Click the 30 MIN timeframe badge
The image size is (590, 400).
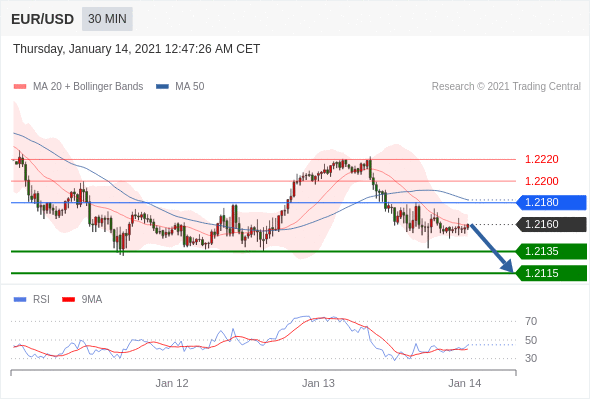[107, 19]
